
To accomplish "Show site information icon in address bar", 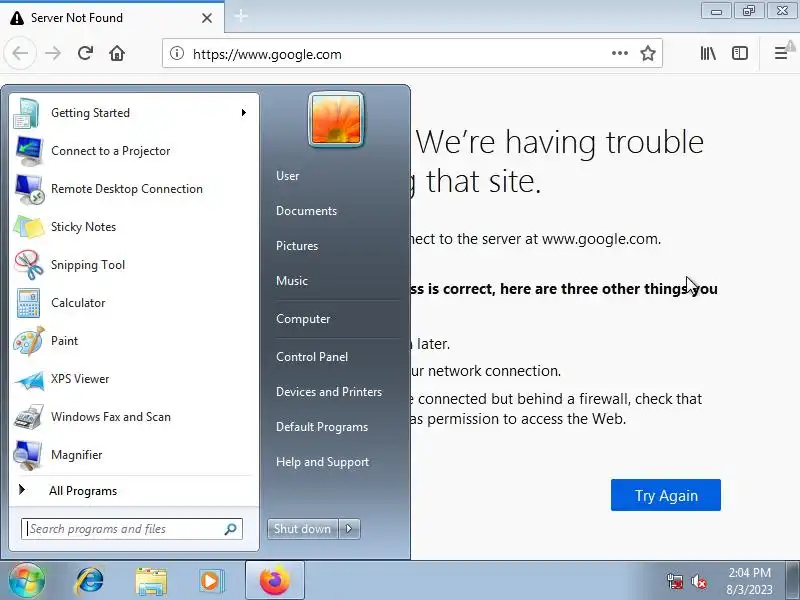I will click(x=177, y=53).
